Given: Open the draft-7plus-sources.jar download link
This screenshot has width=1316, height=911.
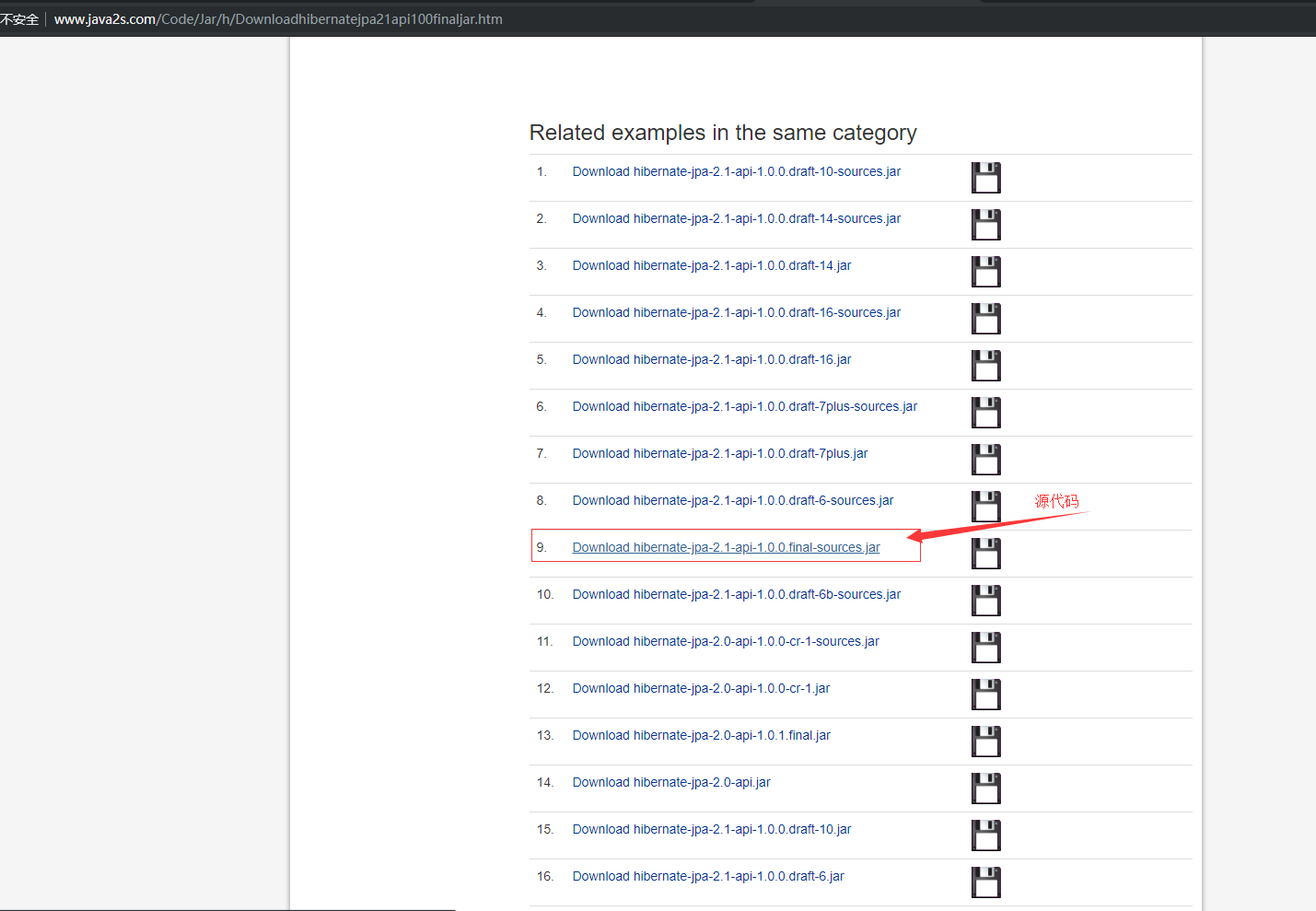Looking at the screenshot, I should point(744,406).
